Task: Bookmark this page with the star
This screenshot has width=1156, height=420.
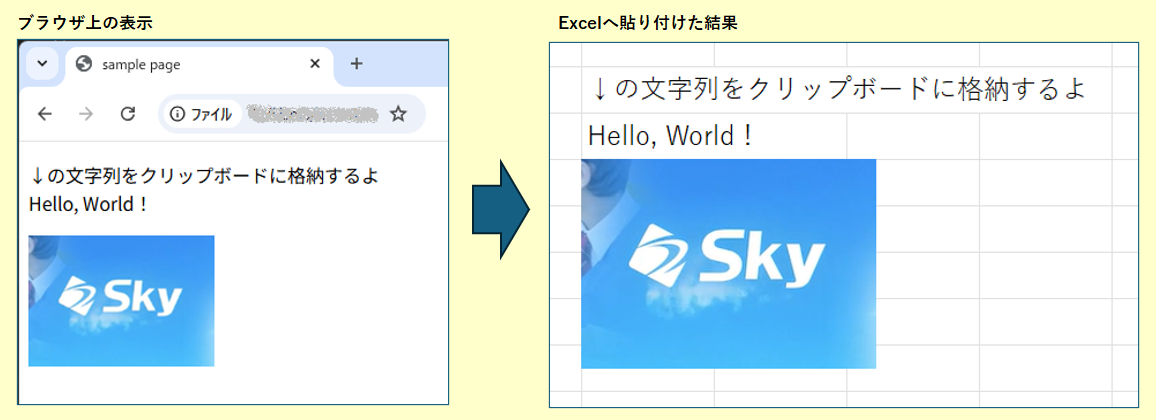Action: [x=398, y=113]
